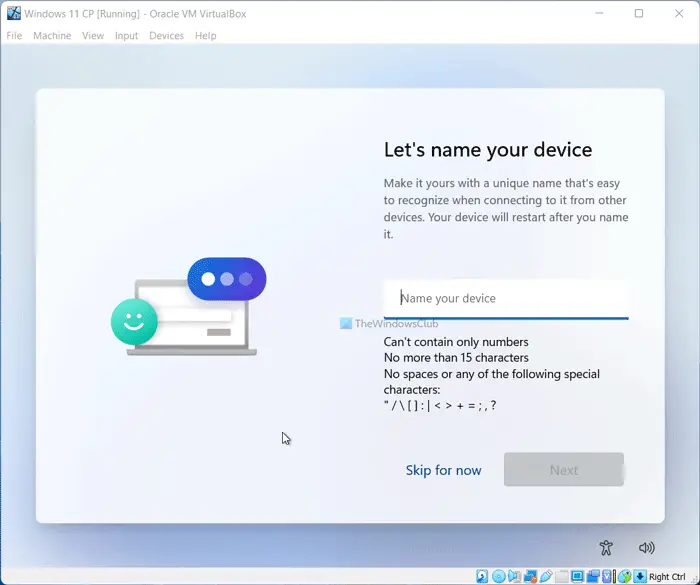Click the display monitor status icon
This screenshot has height=585, width=700.
(577, 577)
